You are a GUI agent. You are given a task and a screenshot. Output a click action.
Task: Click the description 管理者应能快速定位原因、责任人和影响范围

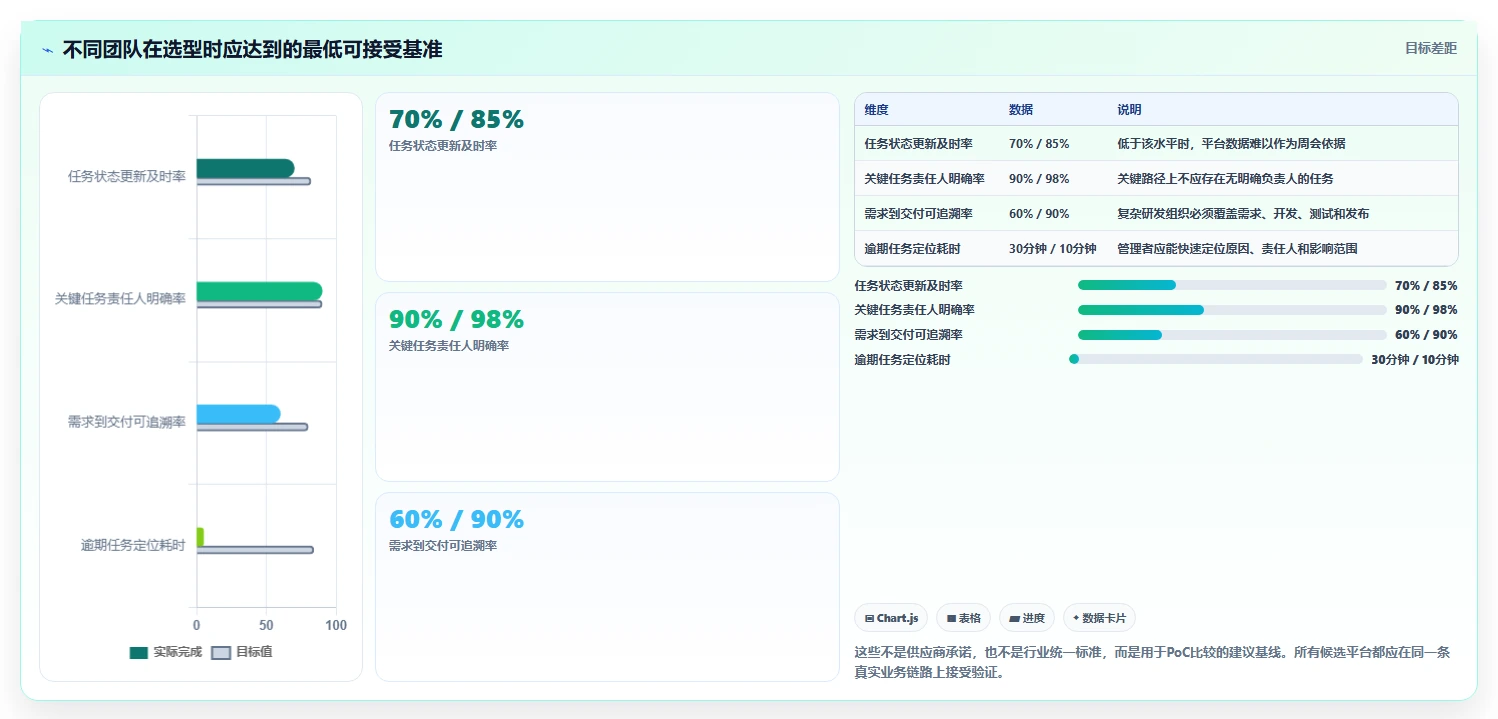pos(1237,249)
